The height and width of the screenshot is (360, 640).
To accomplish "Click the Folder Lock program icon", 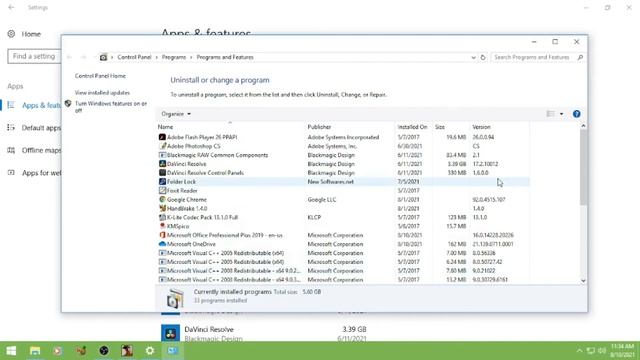I will (x=162, y=182).
